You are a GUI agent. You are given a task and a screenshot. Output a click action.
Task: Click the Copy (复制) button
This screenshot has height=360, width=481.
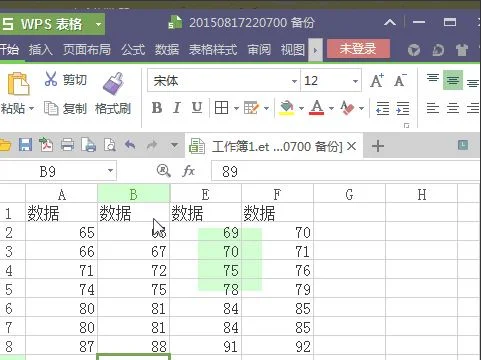(65, 108)
